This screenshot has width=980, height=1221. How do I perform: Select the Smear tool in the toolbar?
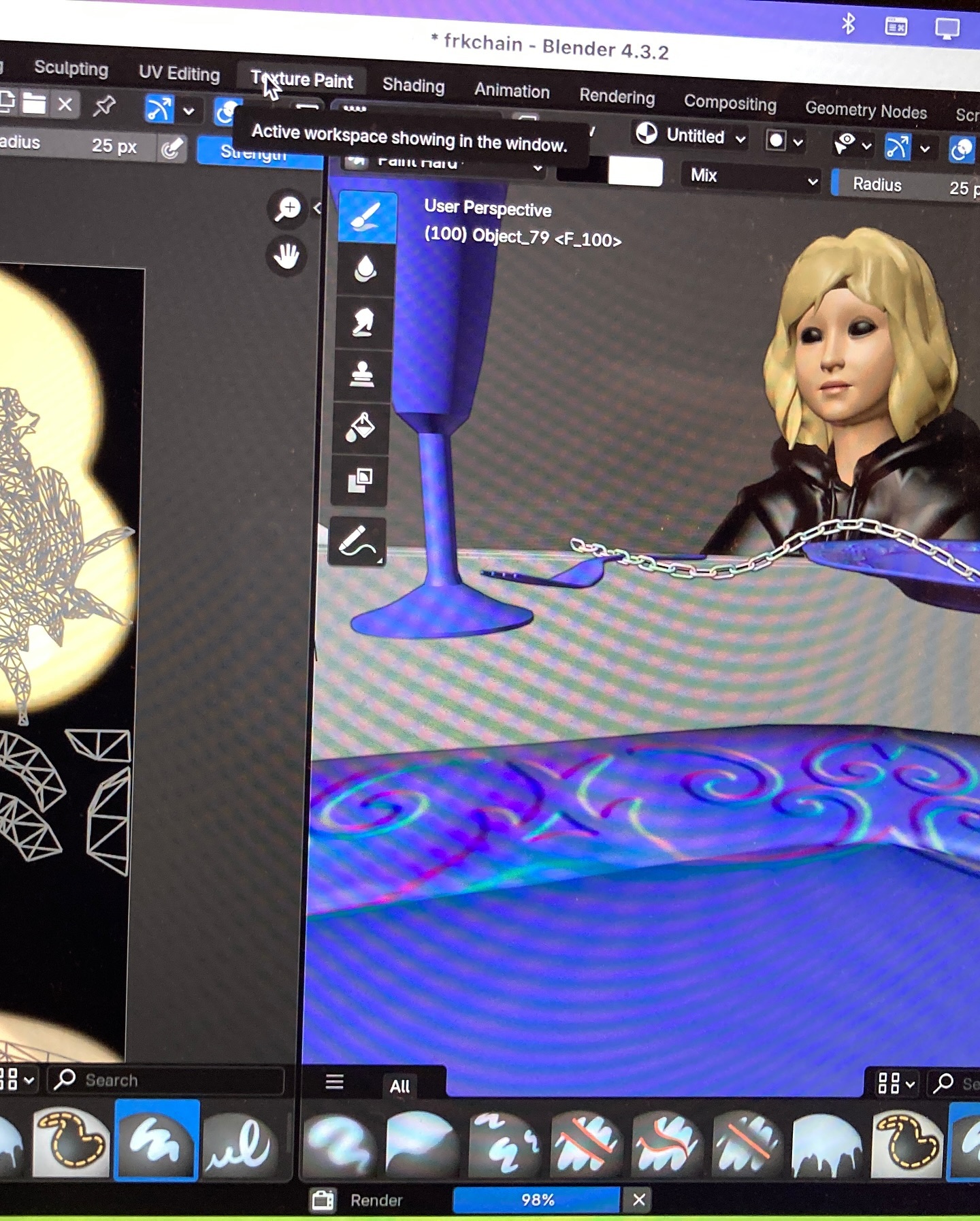363,322
